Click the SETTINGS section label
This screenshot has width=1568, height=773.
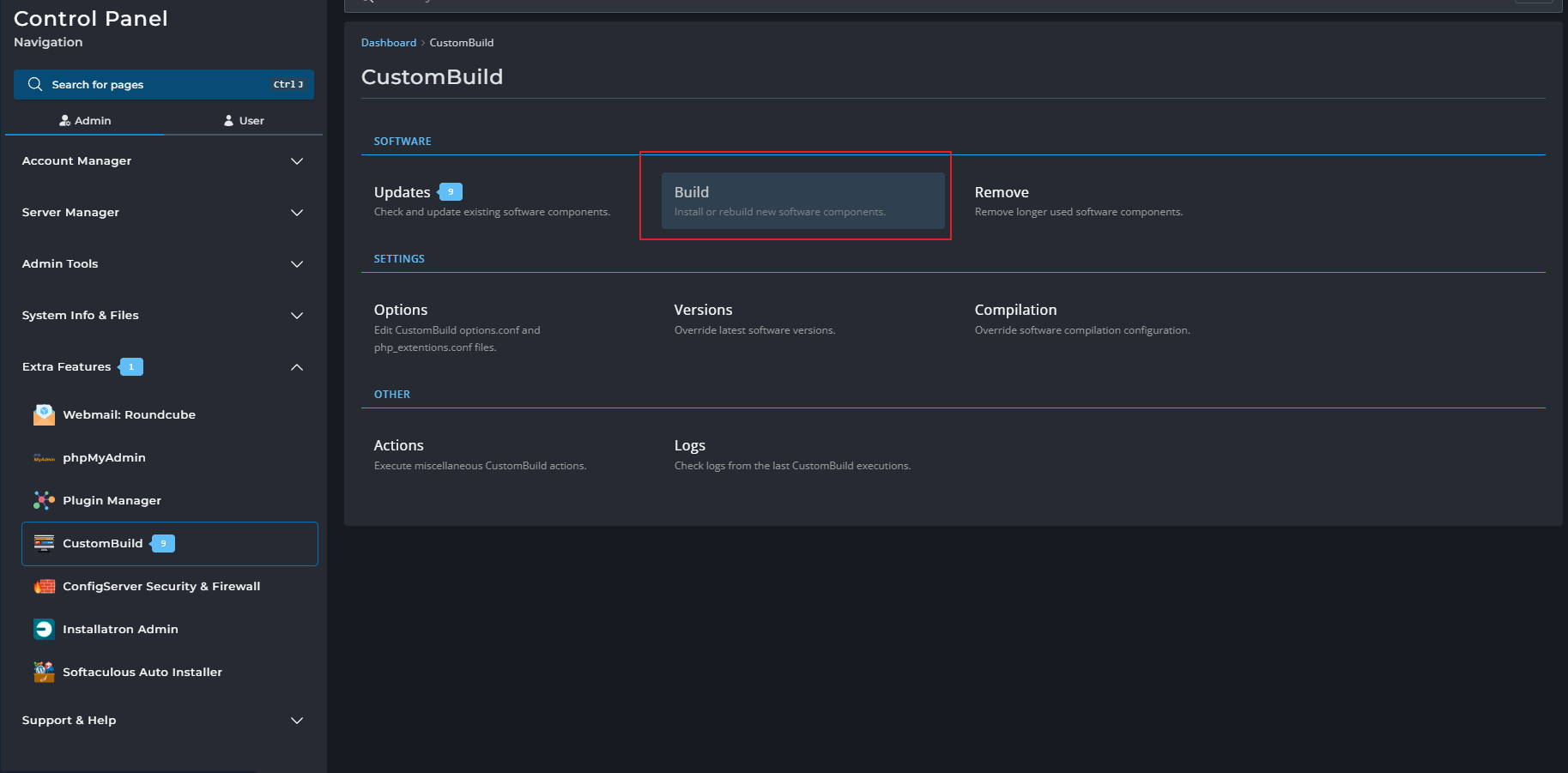point(399,259)
